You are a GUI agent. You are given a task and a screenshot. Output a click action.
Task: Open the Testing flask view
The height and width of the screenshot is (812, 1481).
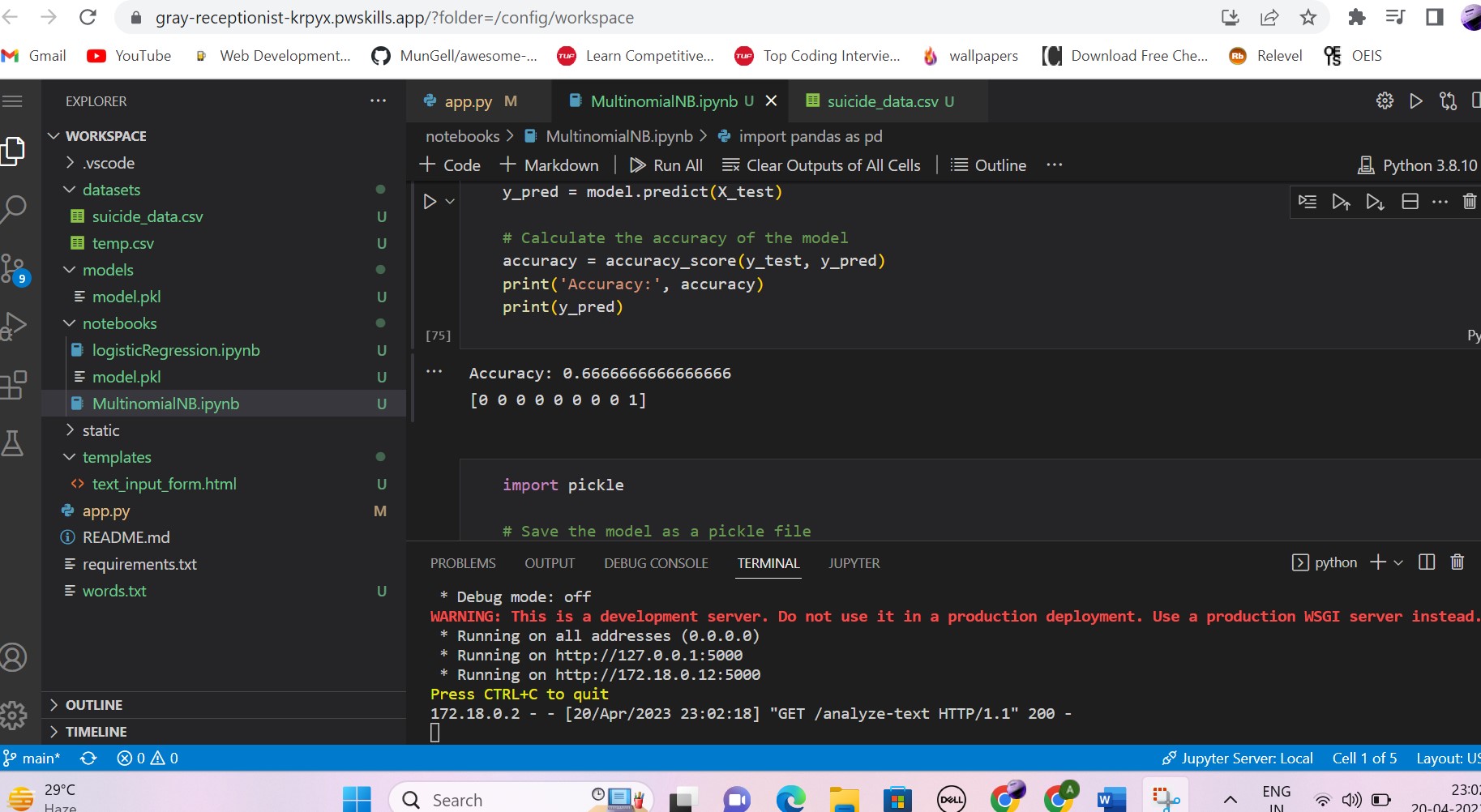pyautogui.click(x=13, y=443)
